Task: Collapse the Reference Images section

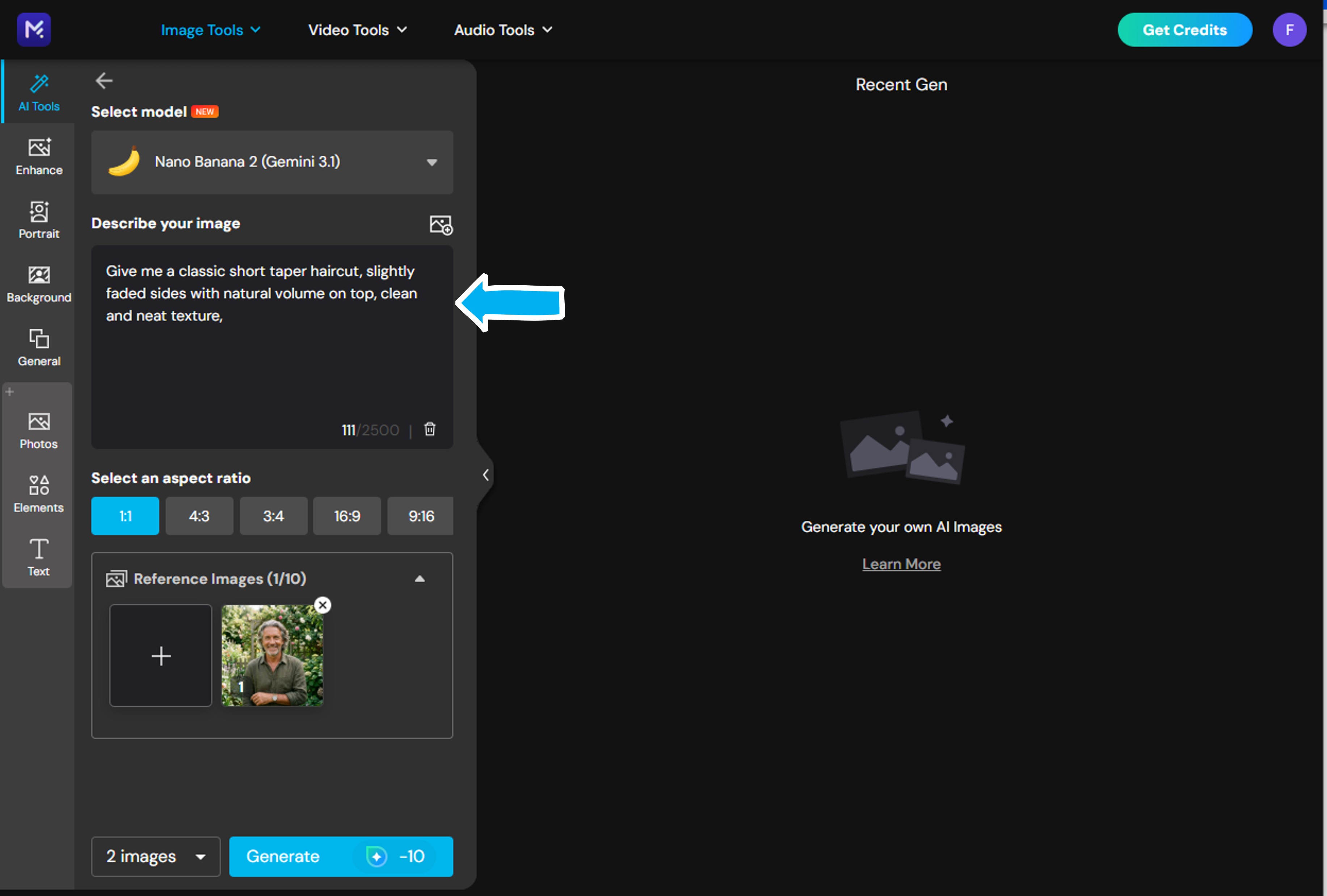Action: click(x=420, y=579)
